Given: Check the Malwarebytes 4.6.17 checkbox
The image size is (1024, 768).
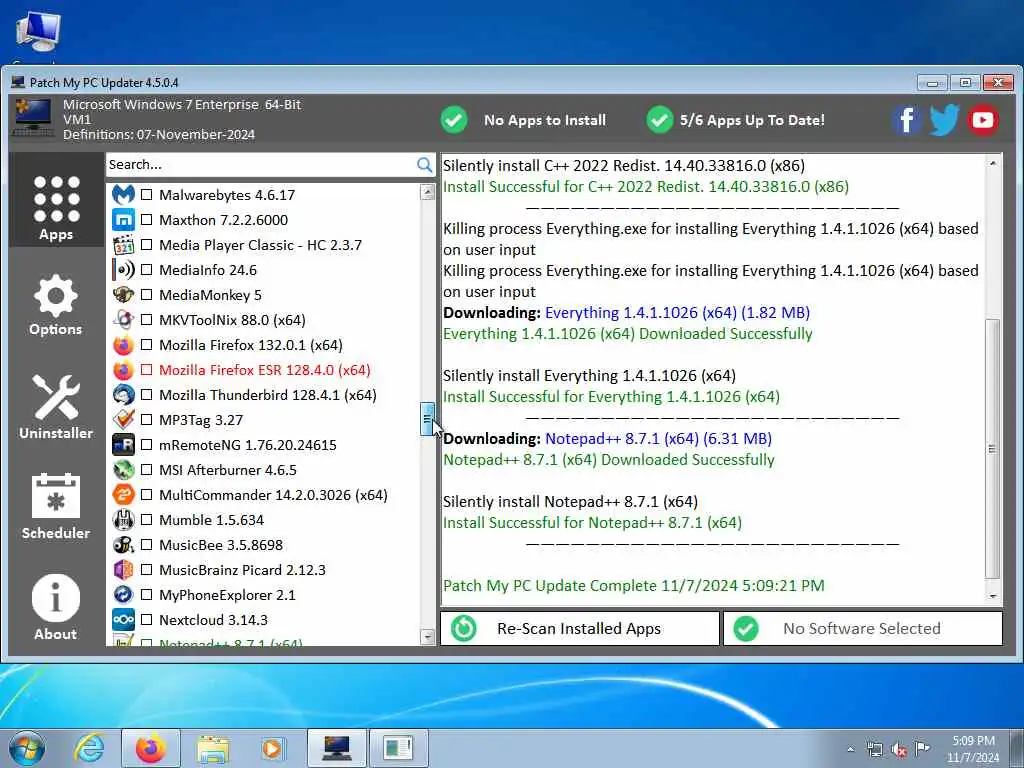Looking at the screenshot, I should 146,195.
